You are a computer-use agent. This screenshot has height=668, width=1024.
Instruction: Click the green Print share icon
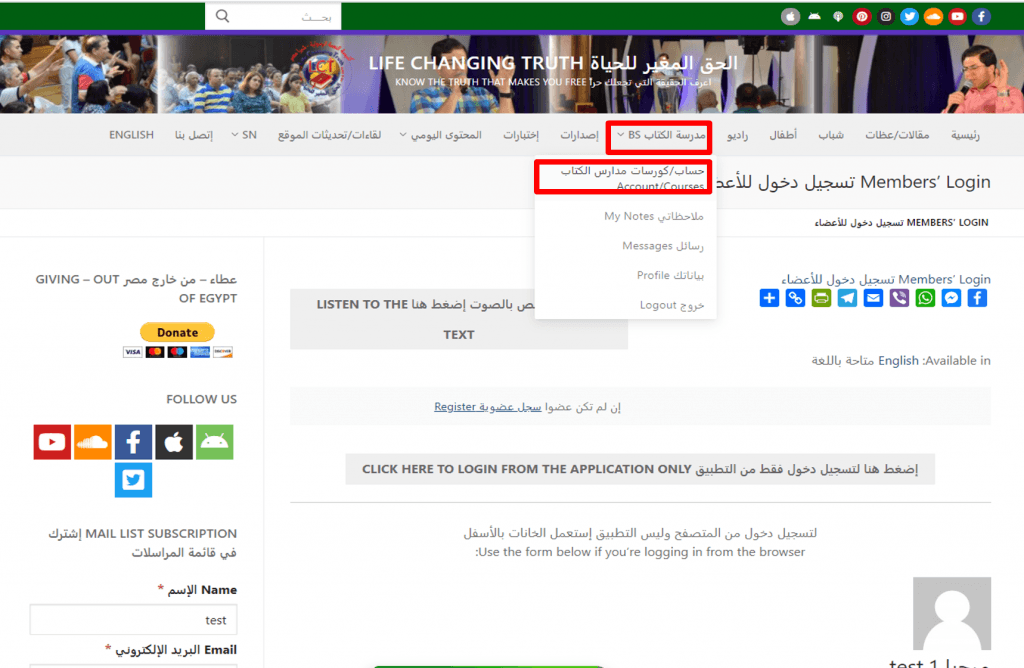click(x=821, y=297)
